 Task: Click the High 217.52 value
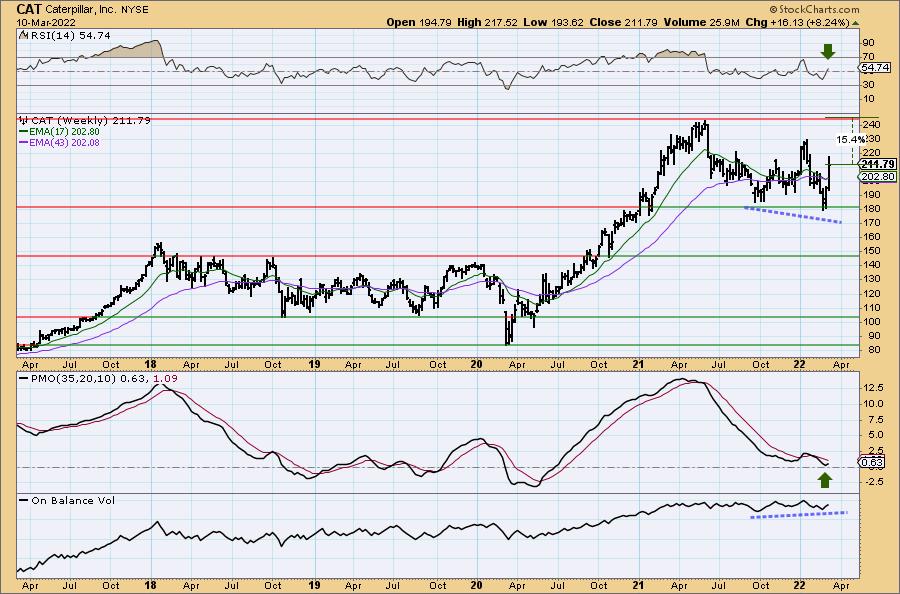[x=488, y=22]
